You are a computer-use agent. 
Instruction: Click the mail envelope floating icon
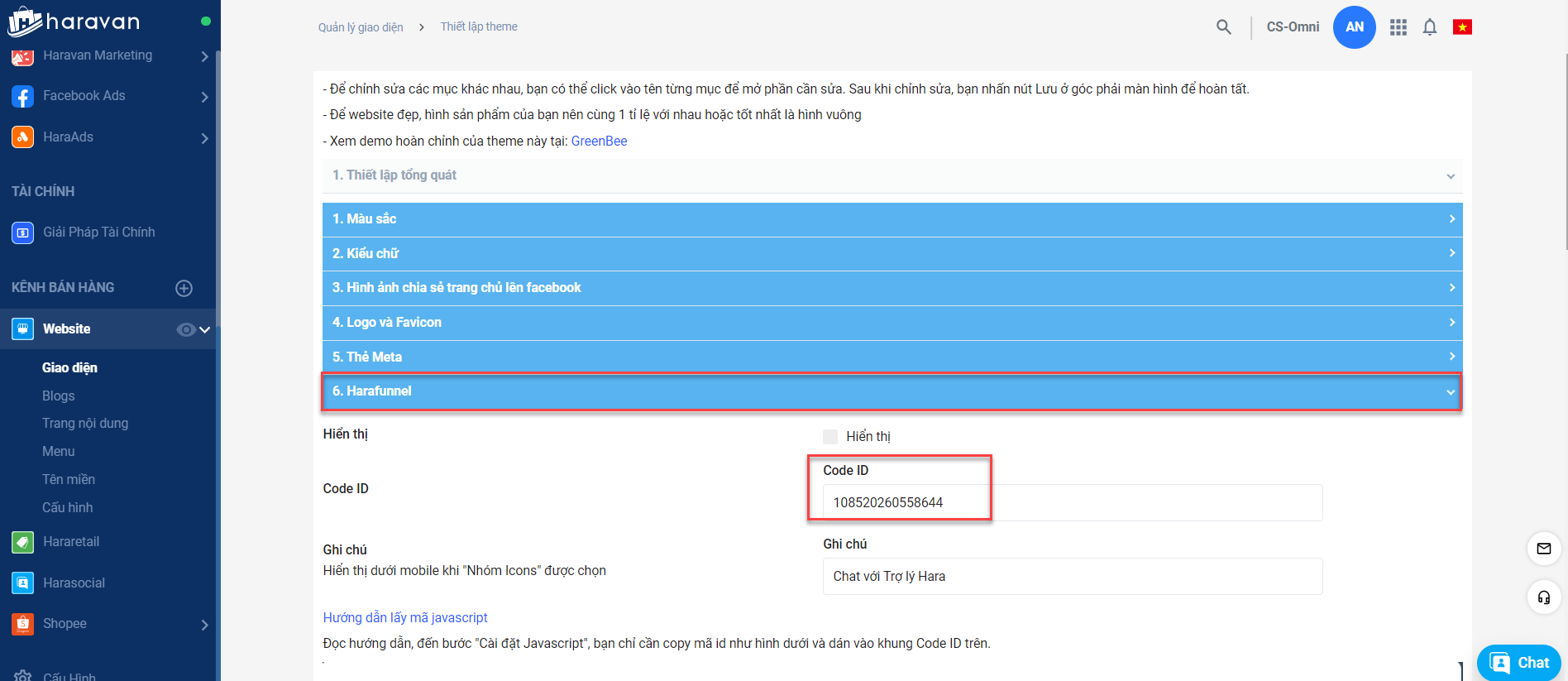click(x=1544, y=549)
